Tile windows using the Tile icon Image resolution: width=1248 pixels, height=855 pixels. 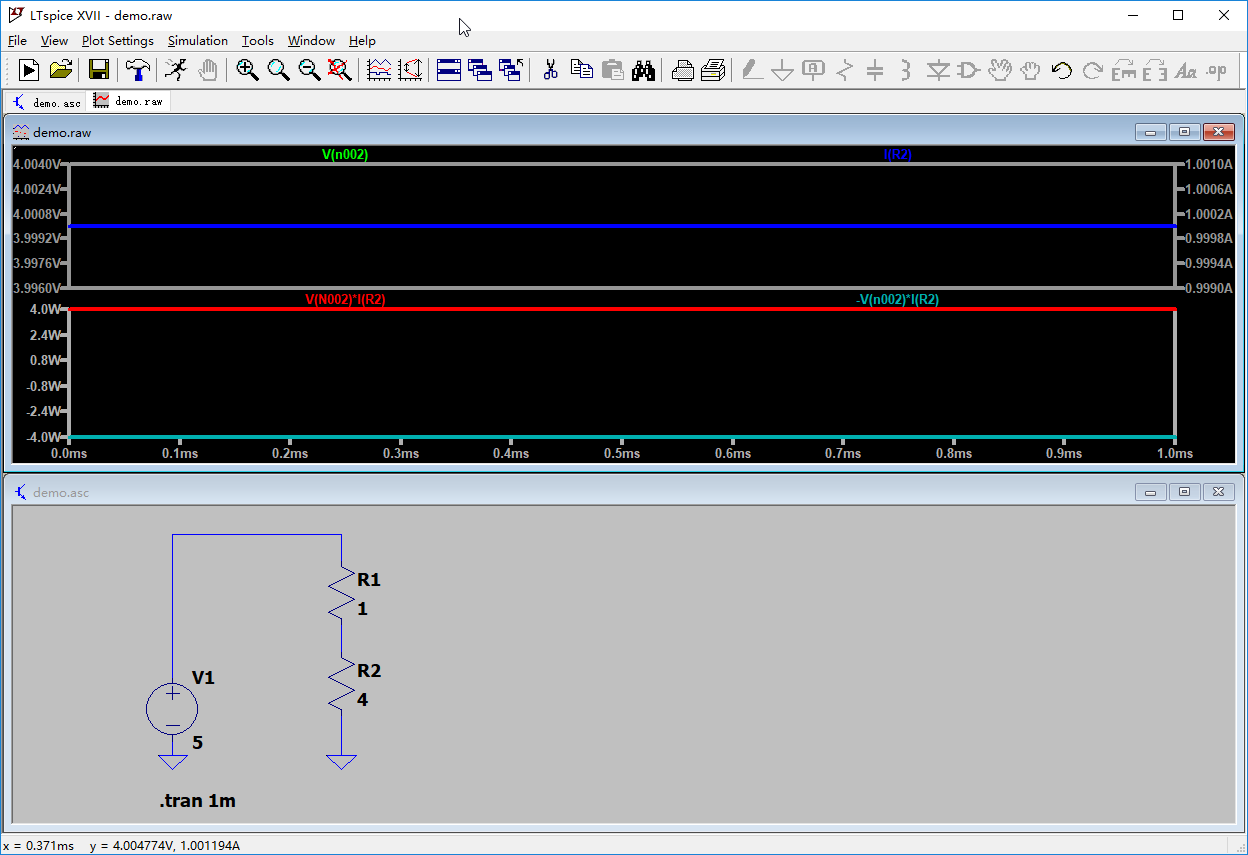coord(449,69)
